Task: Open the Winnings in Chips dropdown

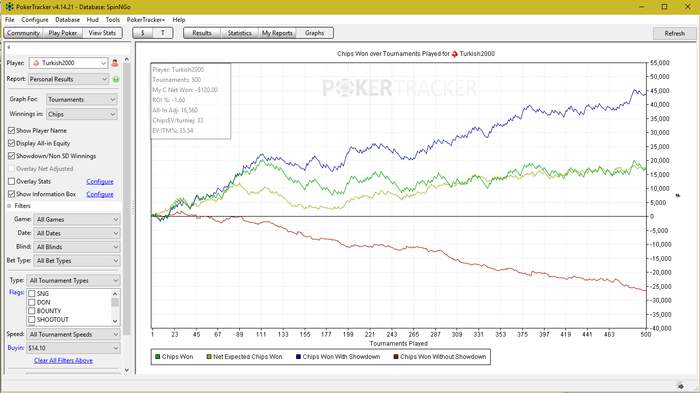Action: [82, 114]
